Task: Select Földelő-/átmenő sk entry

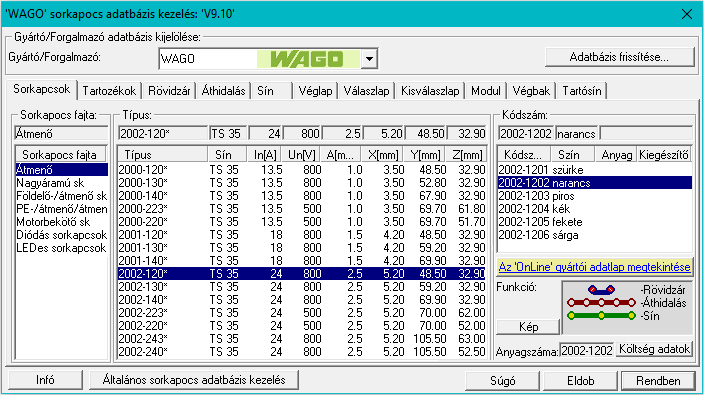Action: [62, 196]
